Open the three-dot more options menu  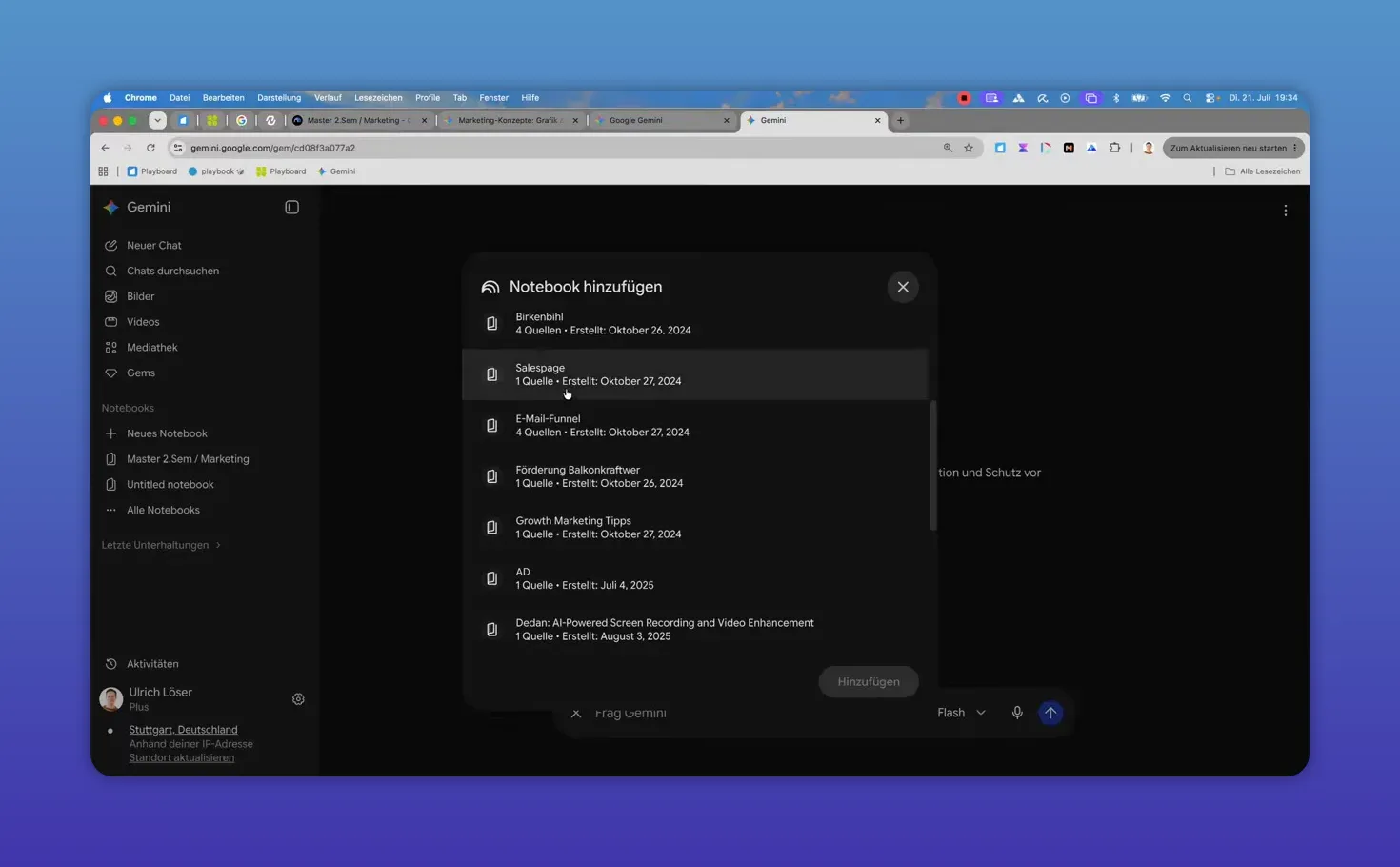pos(1286,211)
